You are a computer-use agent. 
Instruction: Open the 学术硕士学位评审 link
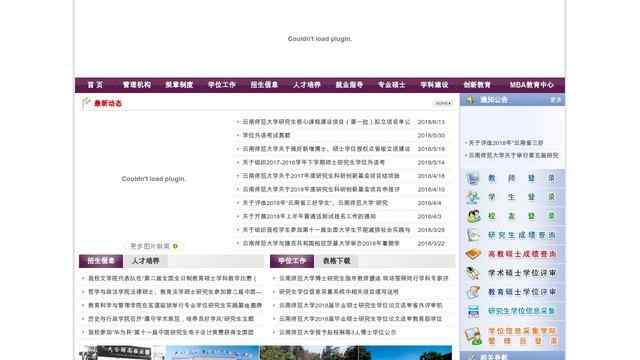click(x=522, y=273)
